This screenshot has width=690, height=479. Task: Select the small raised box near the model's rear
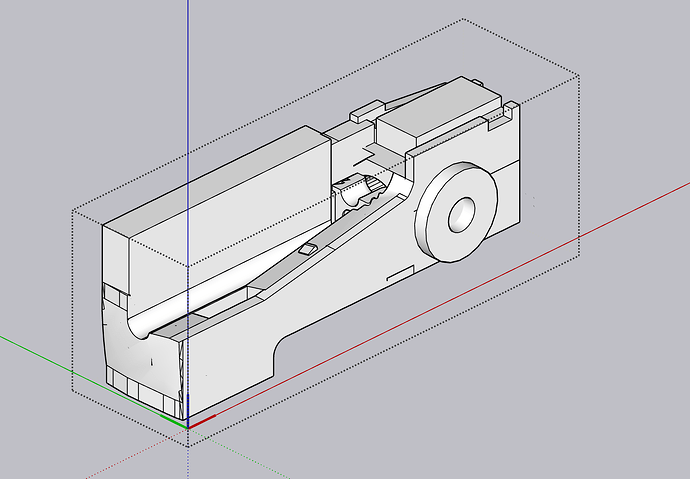click(440, 112)
